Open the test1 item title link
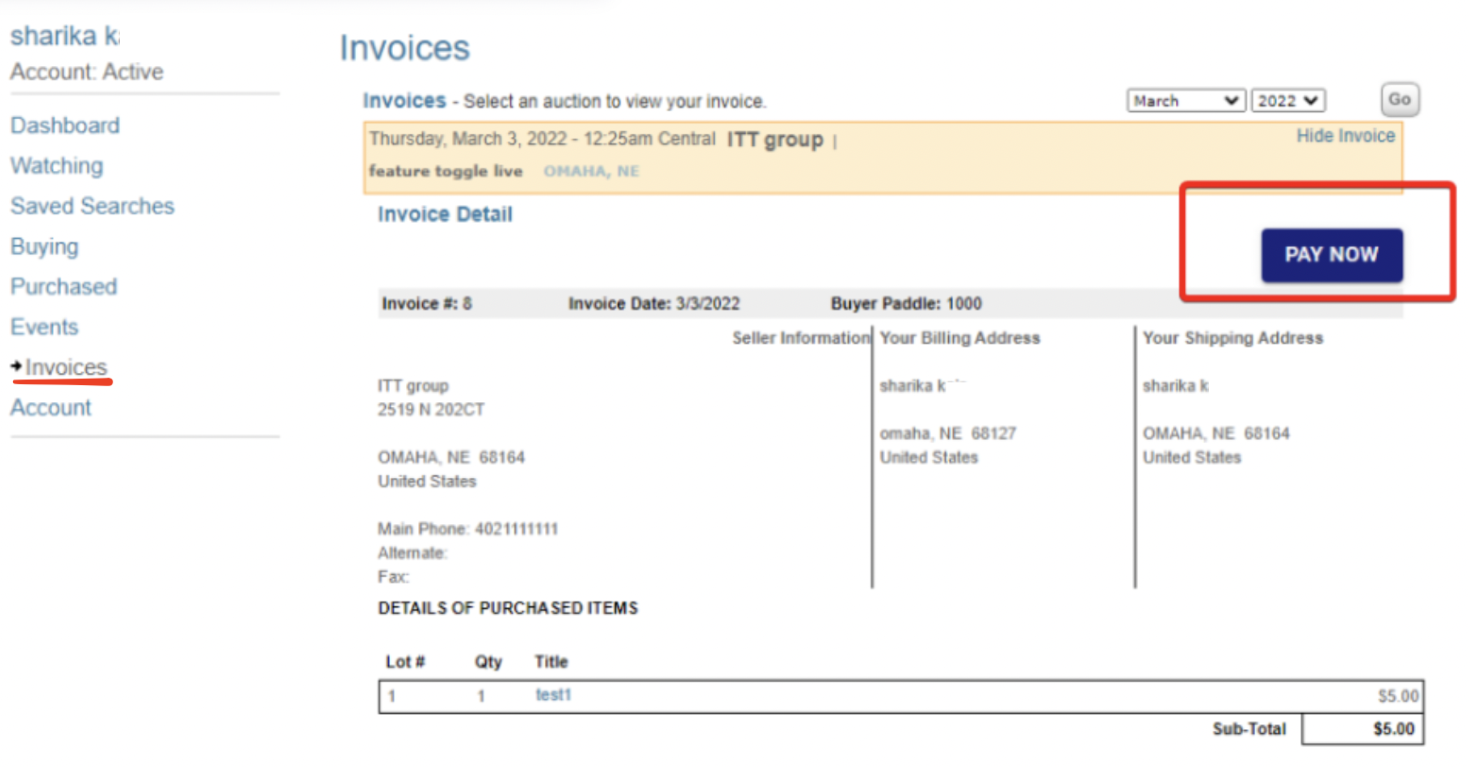The width and height of the screenshot is (1470, 767). (x=553, y=695)
